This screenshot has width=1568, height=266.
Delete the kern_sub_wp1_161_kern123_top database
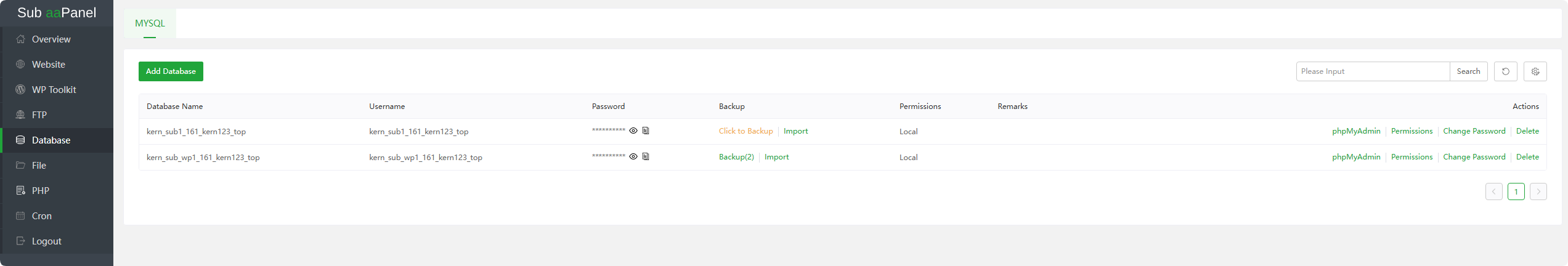(1527, 157)
